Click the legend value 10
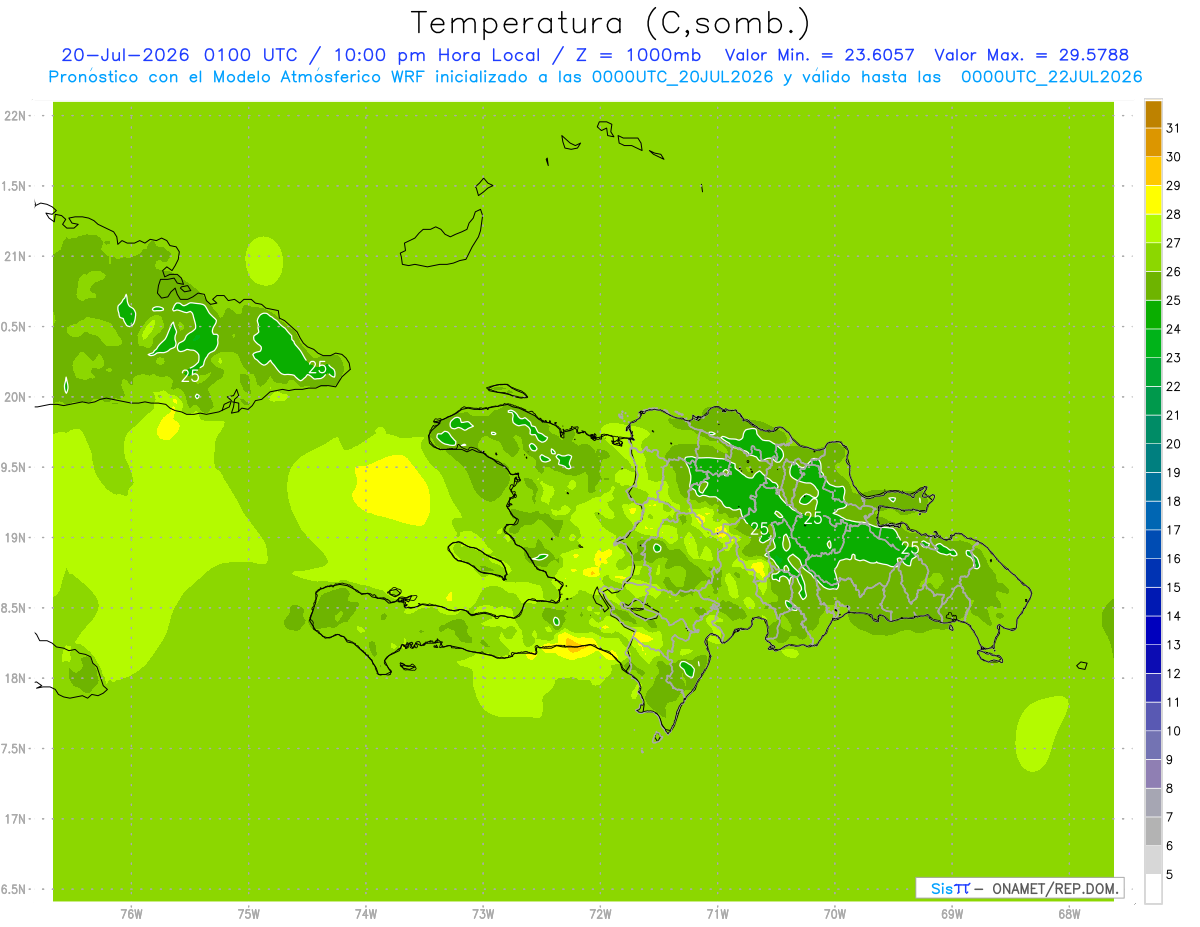1200x927 pixels. pos(1173,731)
